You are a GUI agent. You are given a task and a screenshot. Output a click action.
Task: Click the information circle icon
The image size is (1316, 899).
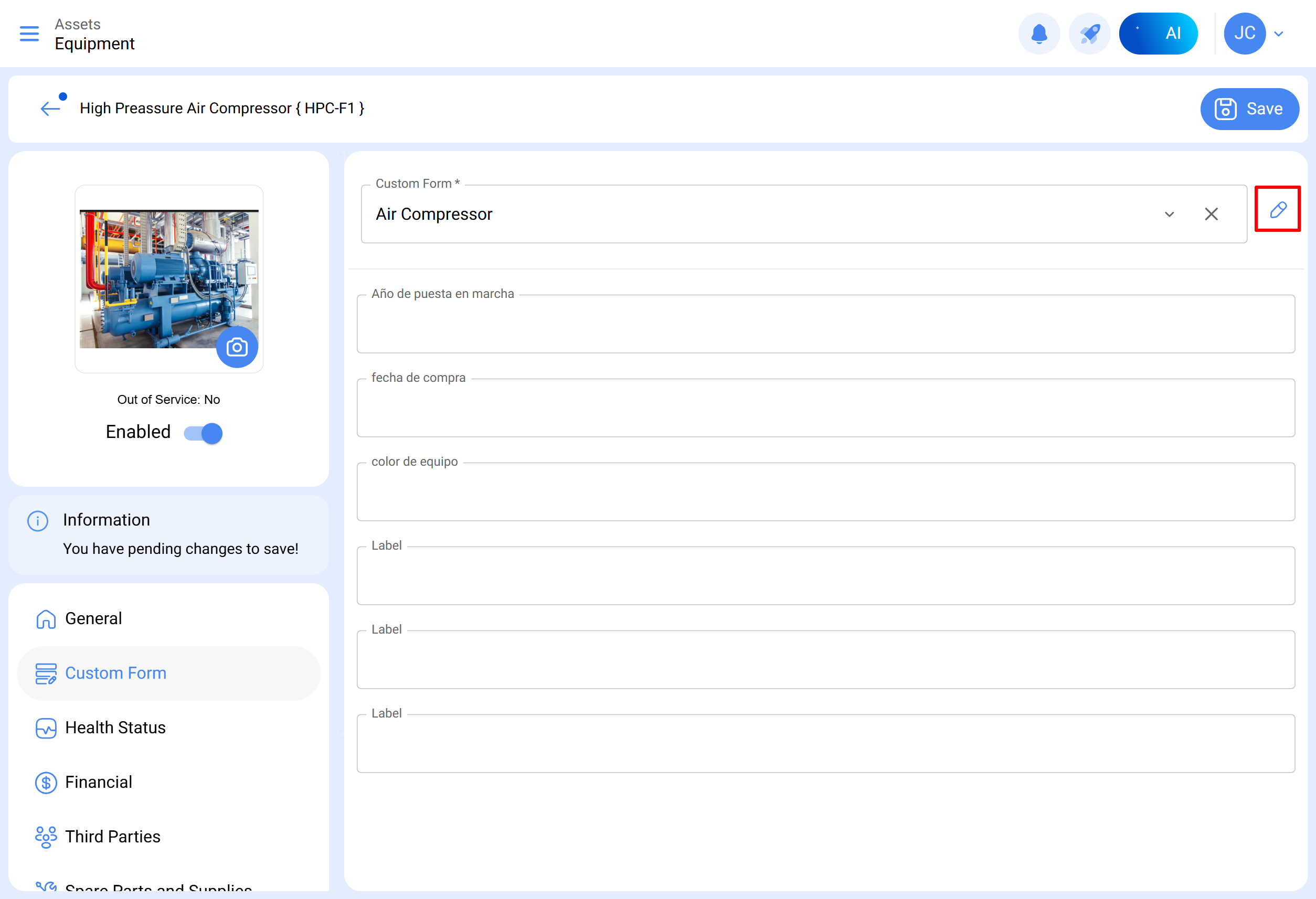coord(38,520)
